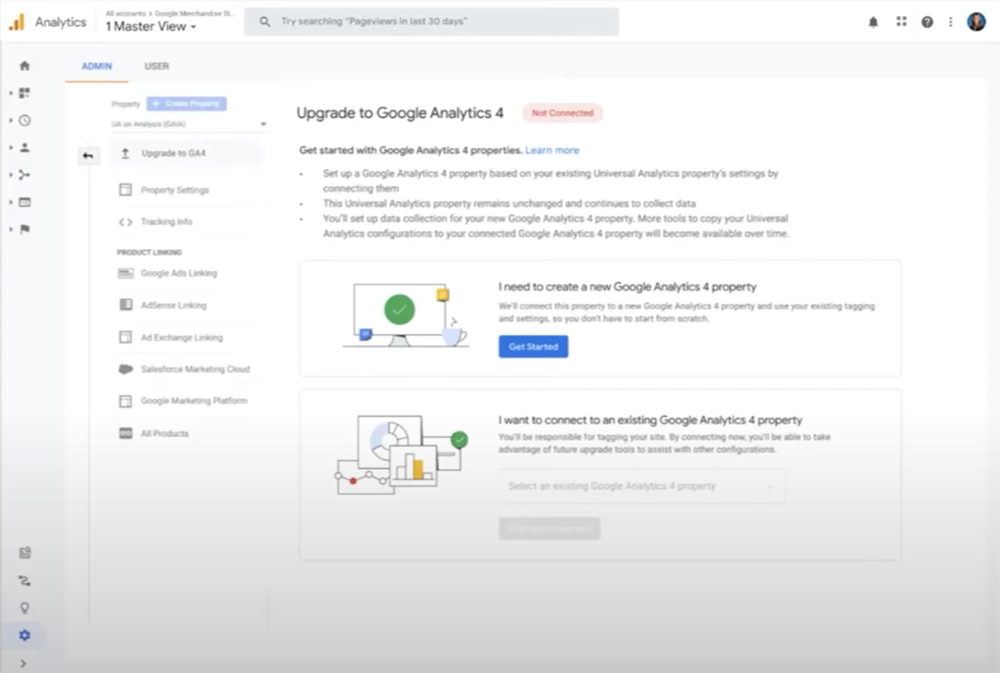Click the All accounts breadcrumb text
Screen dimensions: 1000x673
126,13
